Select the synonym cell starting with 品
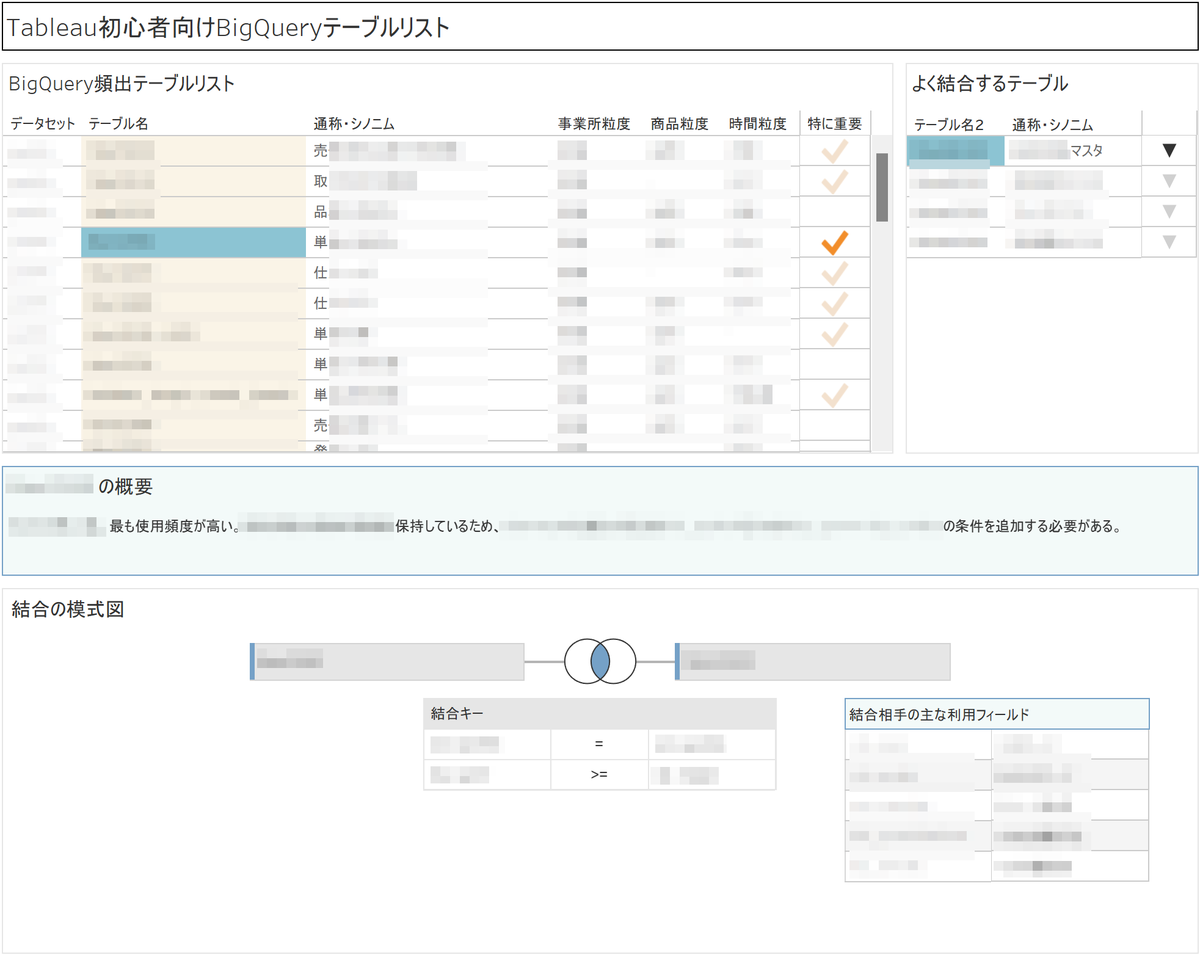Viewport: 1200px width, 955px height. pyautogui.click(x=431, y=212)
